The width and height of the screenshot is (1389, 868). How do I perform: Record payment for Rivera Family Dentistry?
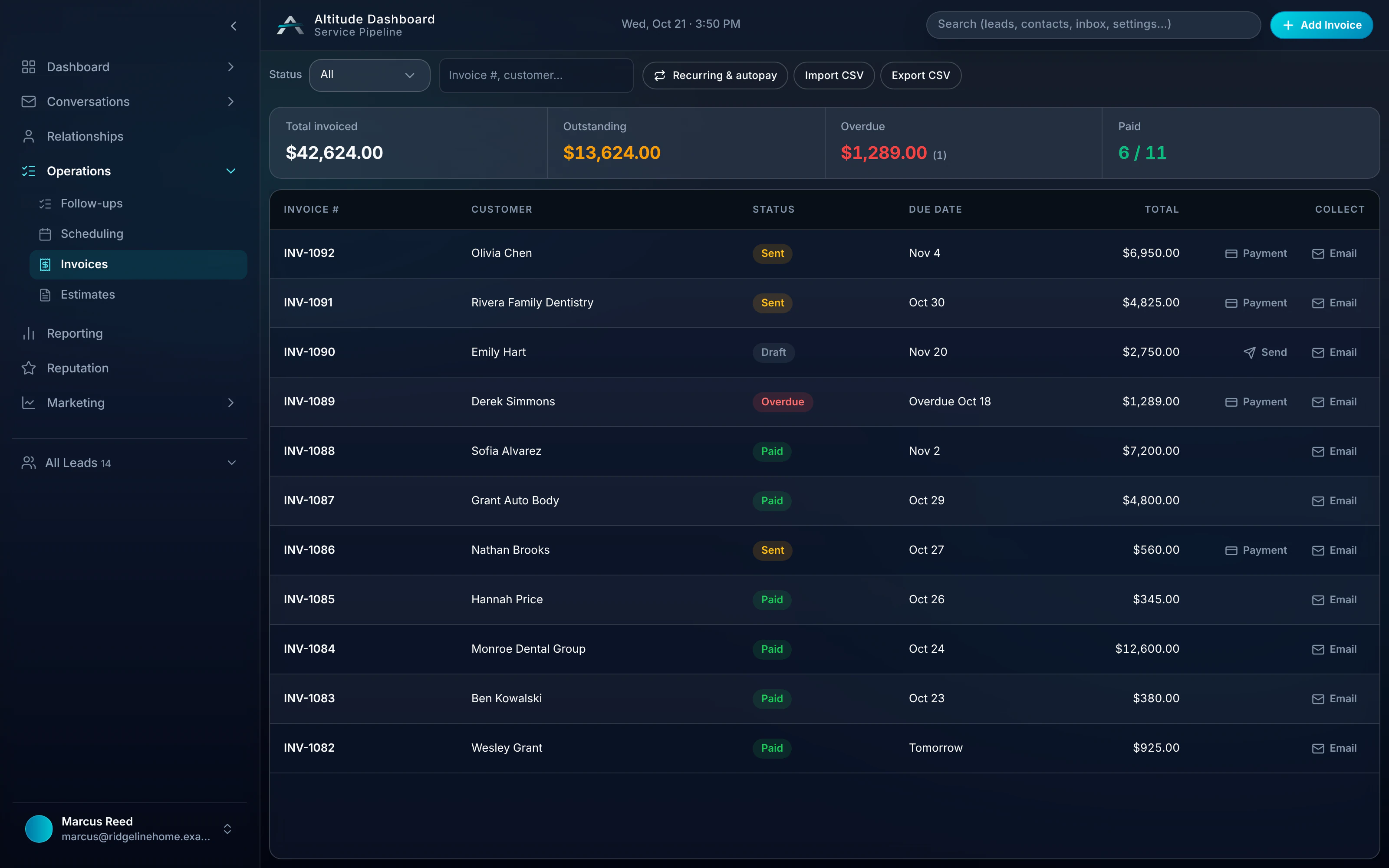pyautogui.click(x=1256, y=302)
